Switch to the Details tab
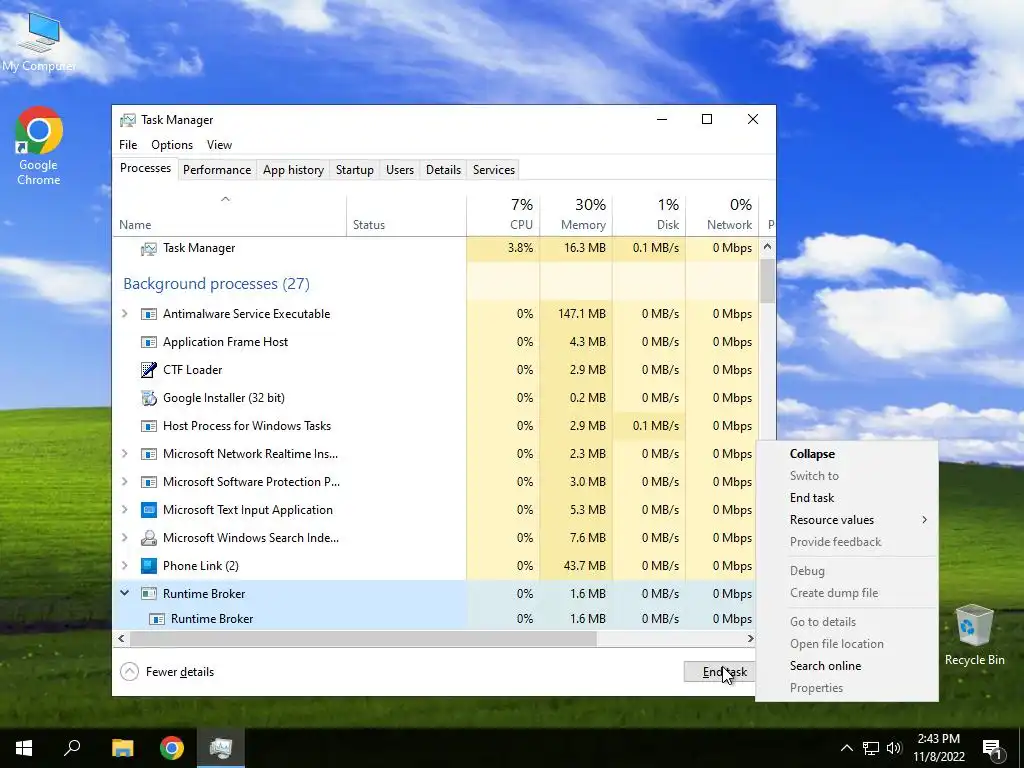This screenshot has width=1024, height=768. pos(443,170)
